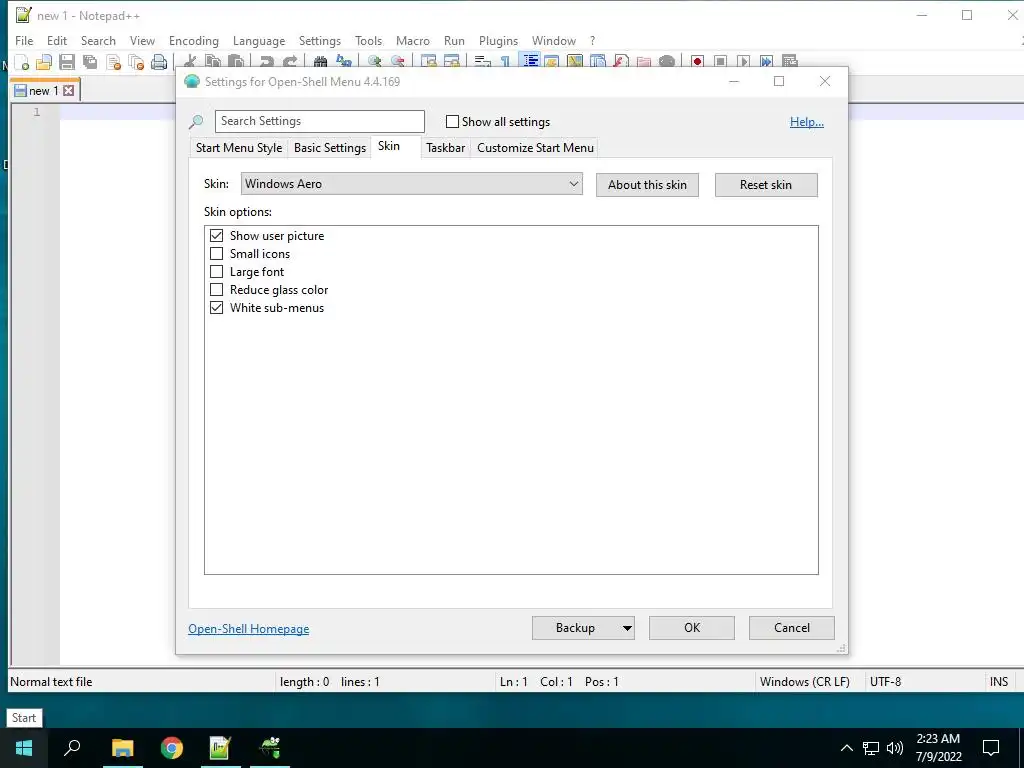Image resolution: width=1024 pixels, height=768 pixels.
Task: Click the Save All icon in Notepad++ toolbar
Action: [x=90, y=62]
